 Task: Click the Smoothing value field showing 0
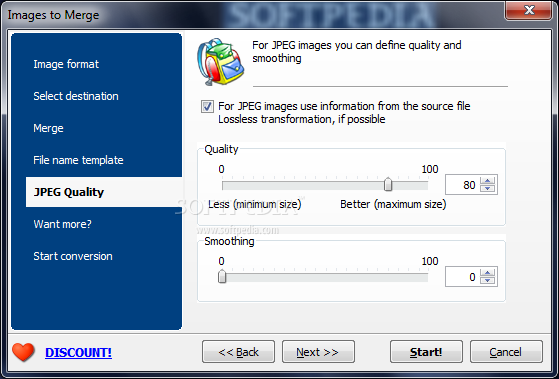463,277
